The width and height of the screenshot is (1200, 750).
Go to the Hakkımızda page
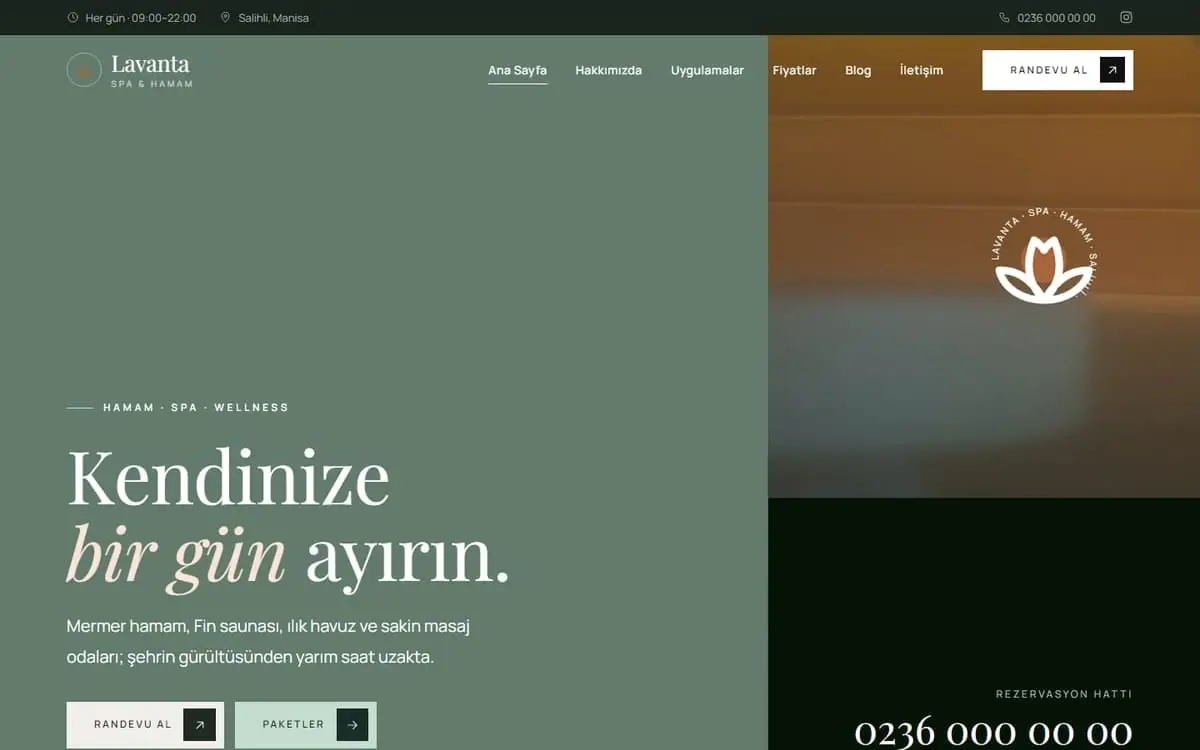coord(608,70)
